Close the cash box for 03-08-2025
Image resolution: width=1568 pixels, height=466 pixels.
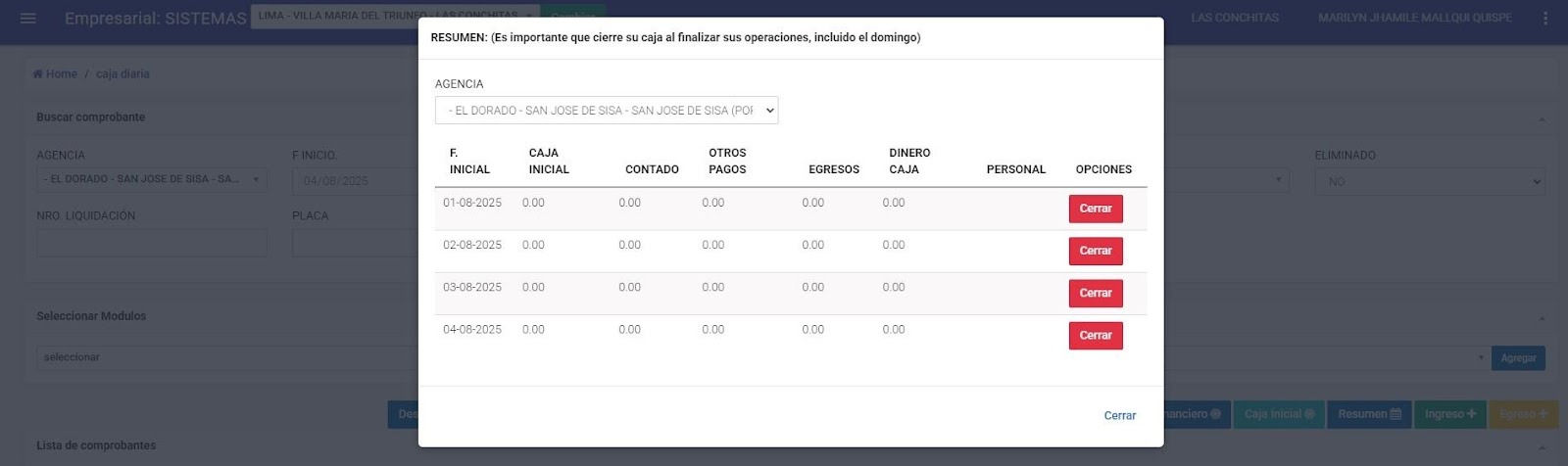coord(1095,293)
